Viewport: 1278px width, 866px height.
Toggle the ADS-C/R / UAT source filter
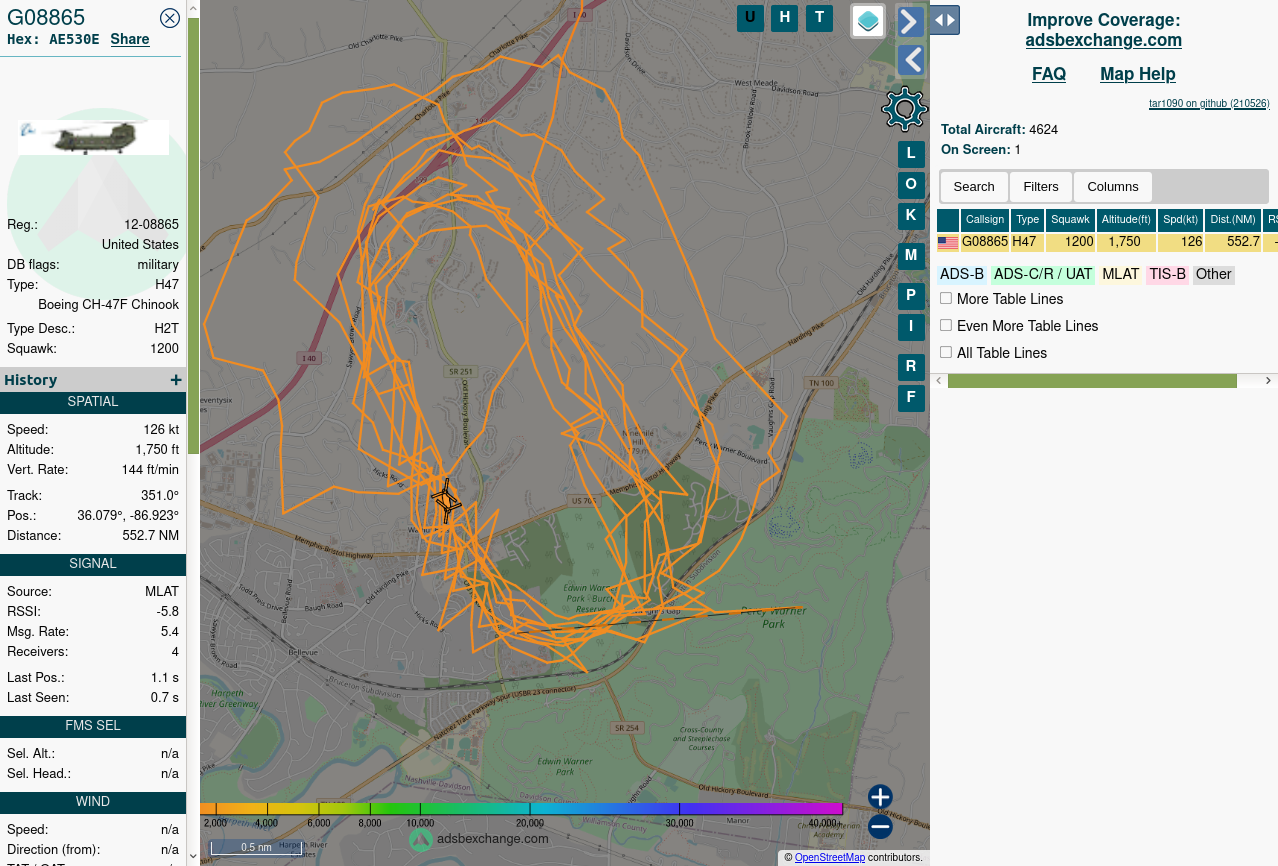pyautogui.click(x=1043, y=274)
